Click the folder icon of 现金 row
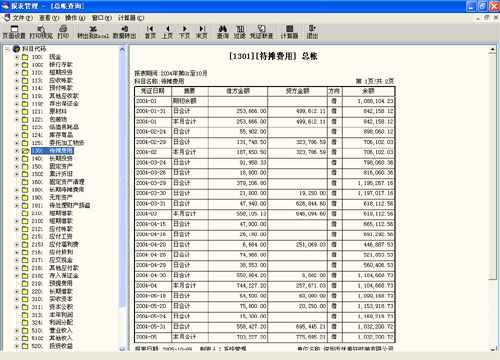The width and height of the screenshot is (500, 360). click(25, 57)
